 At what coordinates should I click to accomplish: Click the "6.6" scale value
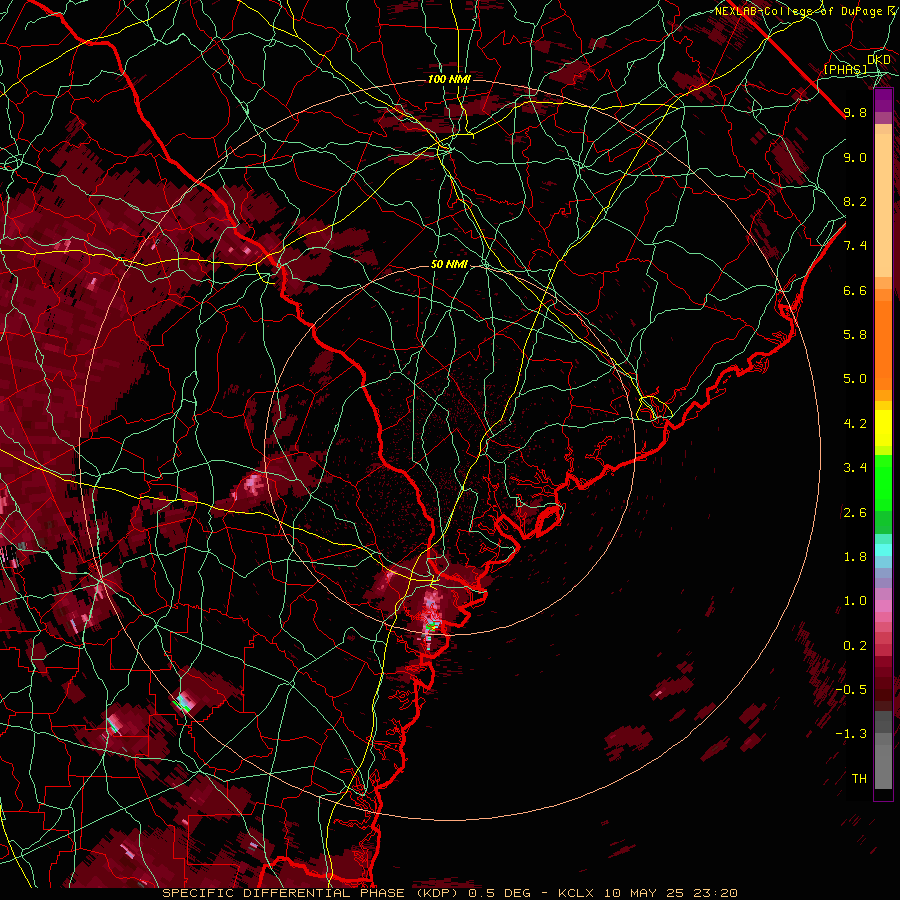click(x=855, y=290)
